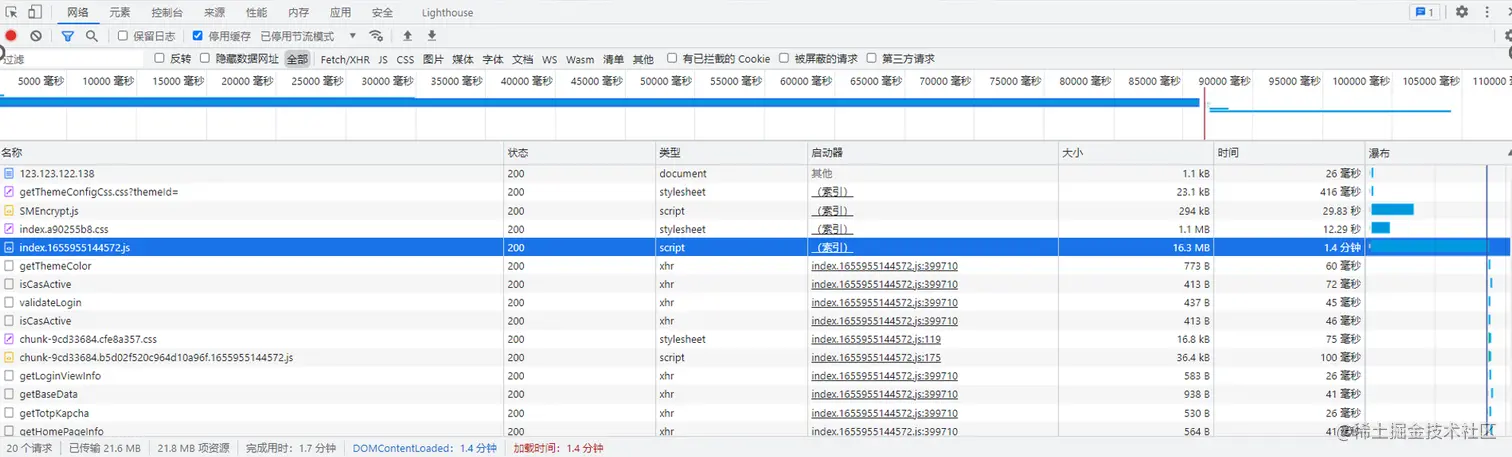This screenshot has height=457, width=1512.
Task: Sort by the 启动器 column header
Action: pyautogui.click(x=933, y=153)
